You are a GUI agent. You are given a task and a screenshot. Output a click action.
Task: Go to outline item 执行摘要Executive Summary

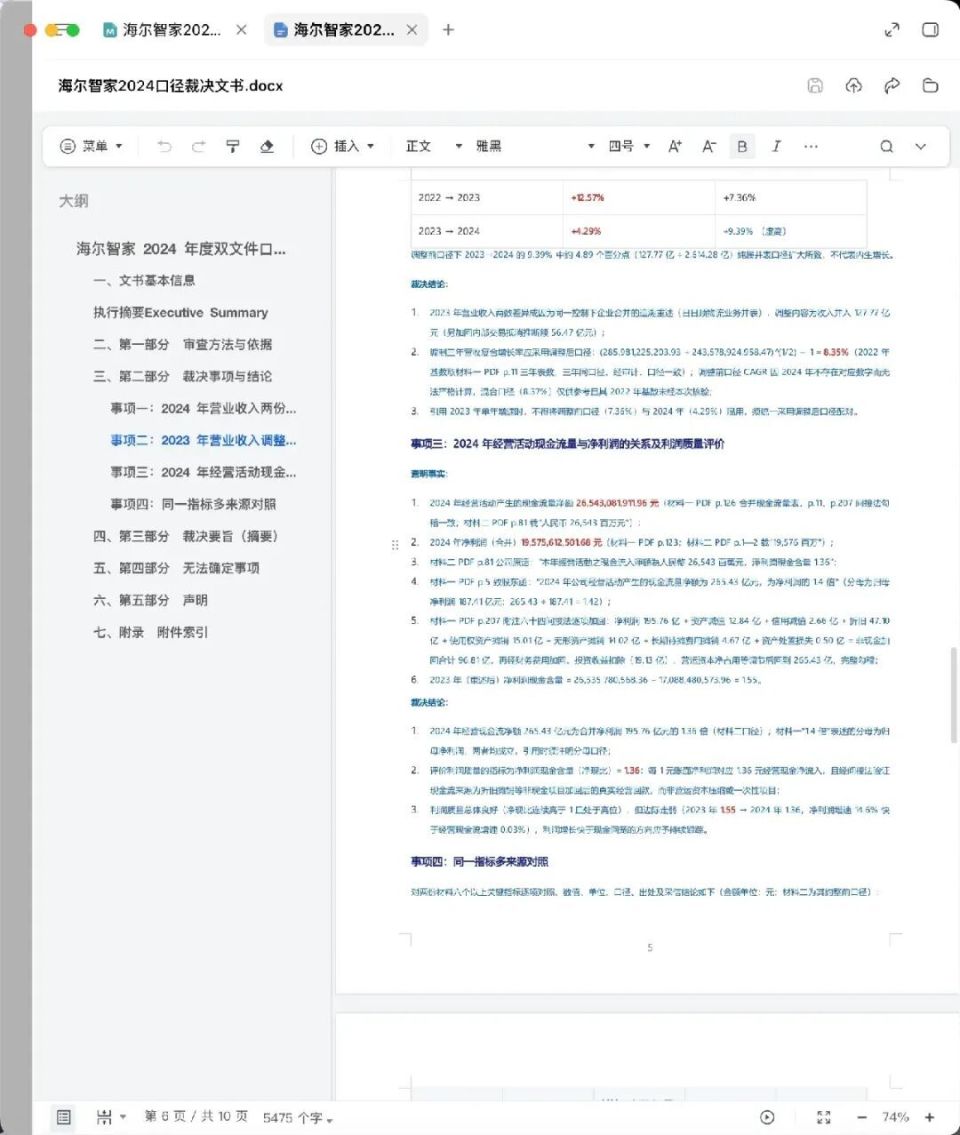tap(180, 313)
